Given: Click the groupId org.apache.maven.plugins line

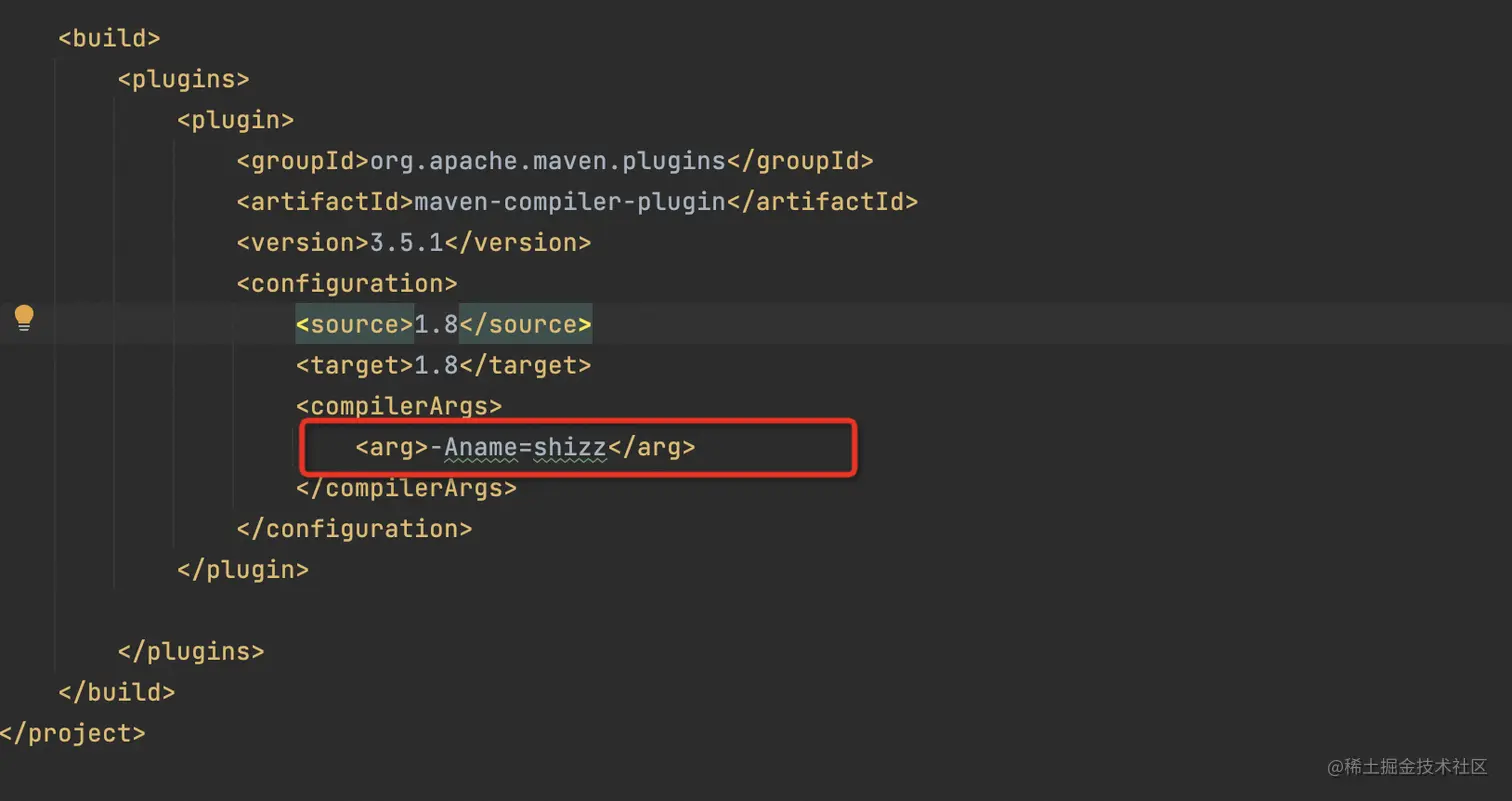Looking at the screenshot, I should [555, 161].
